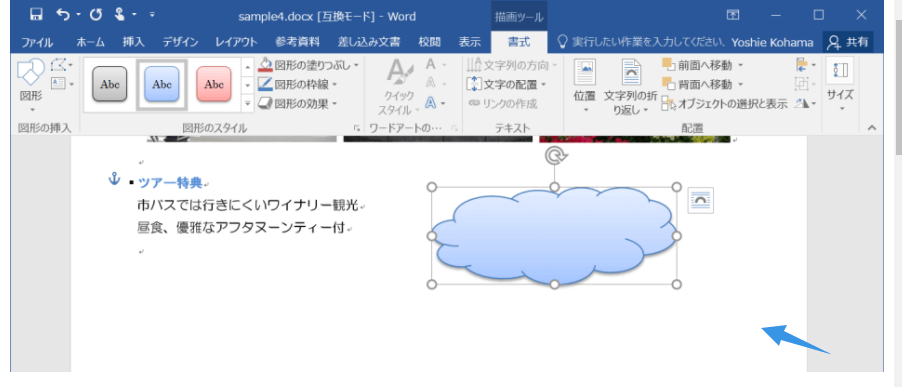Open 図形のスタイル dialog launcher
This screenshot has height=387, width=902.
(357, 128)
